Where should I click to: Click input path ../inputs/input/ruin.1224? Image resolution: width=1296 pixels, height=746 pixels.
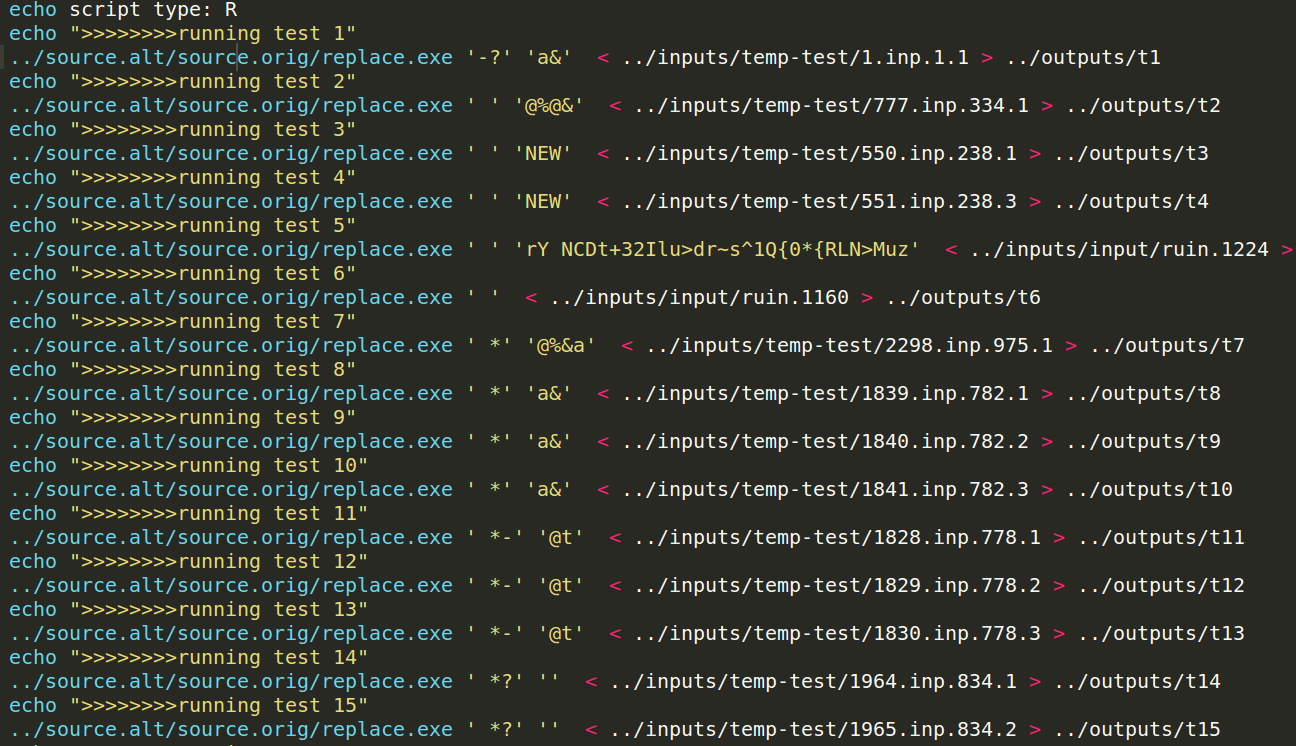(x=1119, y=249)
